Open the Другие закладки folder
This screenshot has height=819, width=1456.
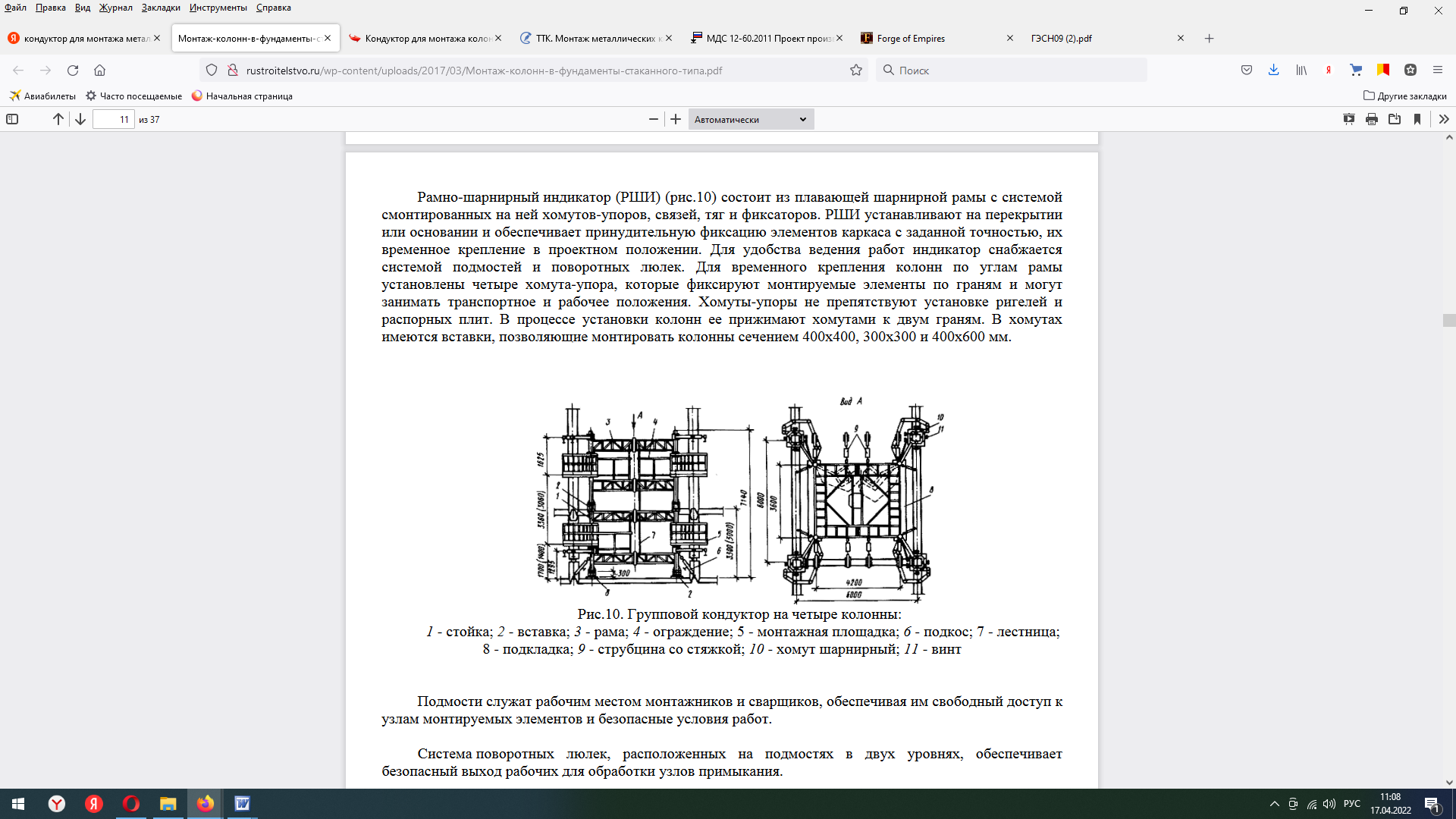pos(1405,96)
